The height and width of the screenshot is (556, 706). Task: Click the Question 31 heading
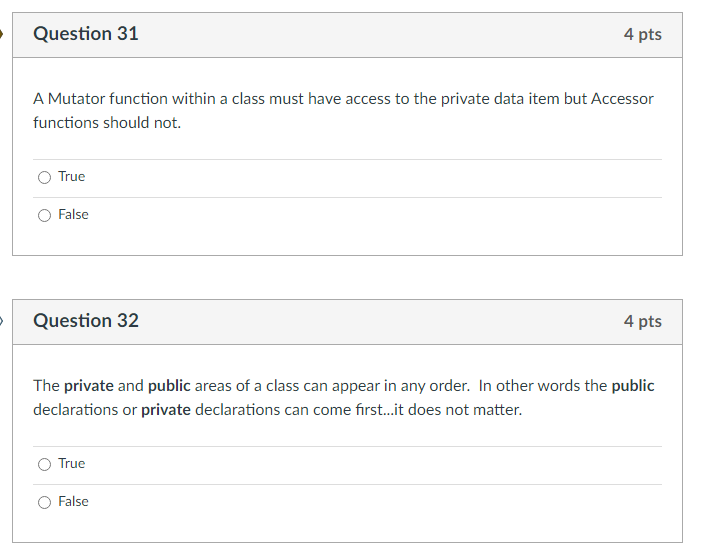coord(86,34)
